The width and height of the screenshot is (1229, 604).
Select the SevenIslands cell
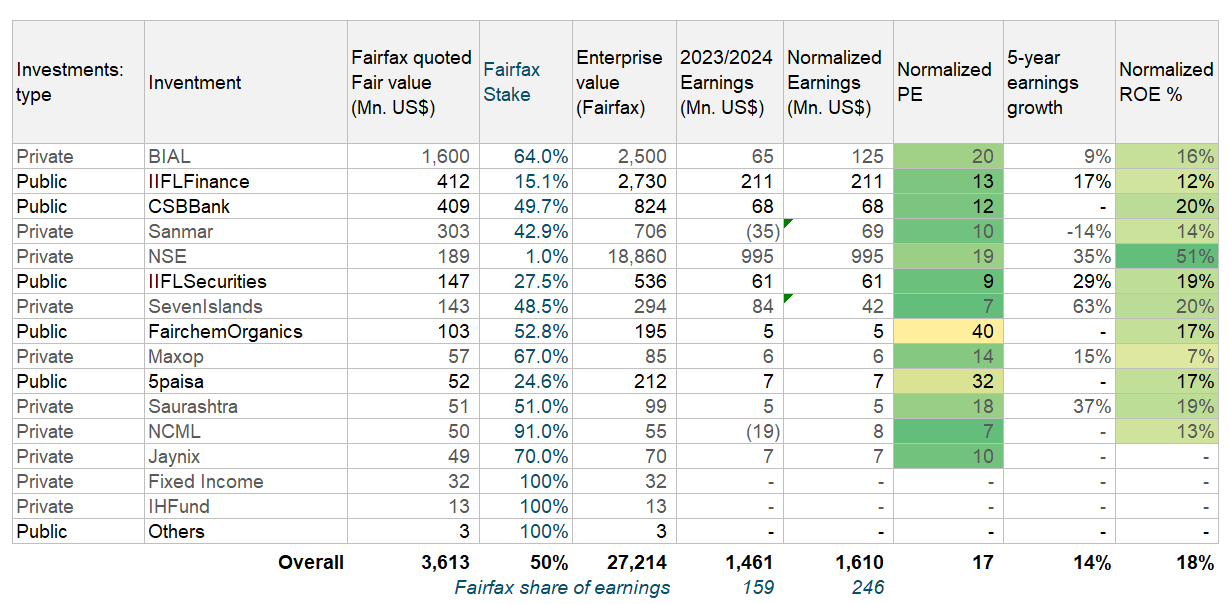(x=245, y=306)
